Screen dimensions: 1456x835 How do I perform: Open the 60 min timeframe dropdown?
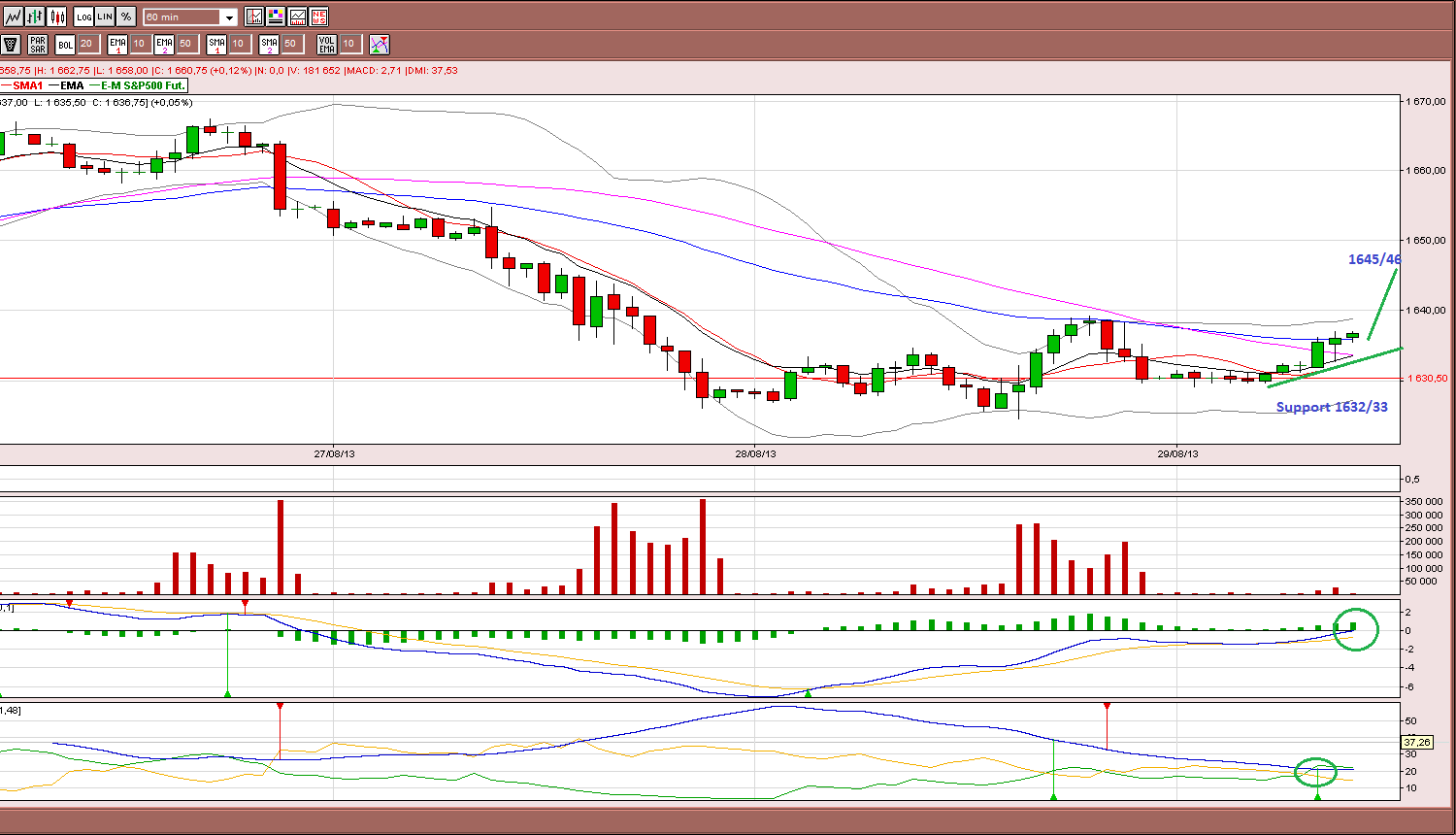(190, 17)
